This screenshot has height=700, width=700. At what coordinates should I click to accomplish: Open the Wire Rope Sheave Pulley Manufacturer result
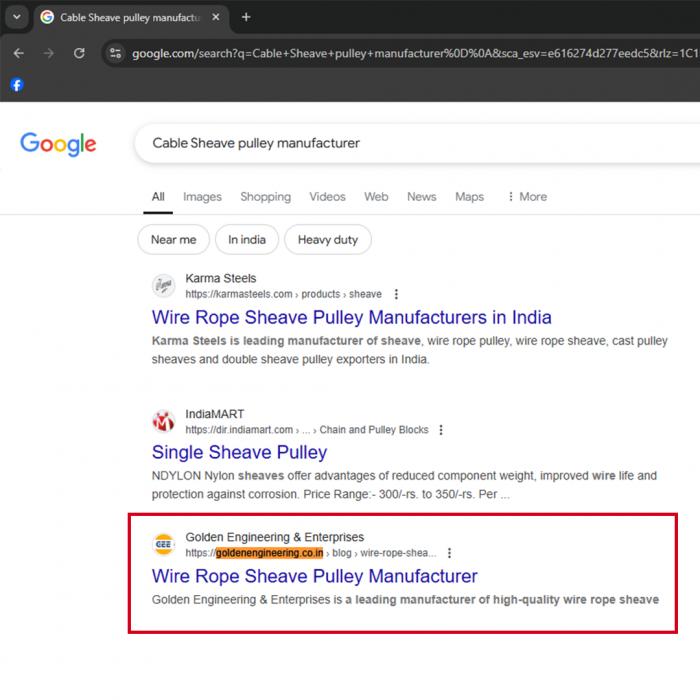click(x=314, y=576)
